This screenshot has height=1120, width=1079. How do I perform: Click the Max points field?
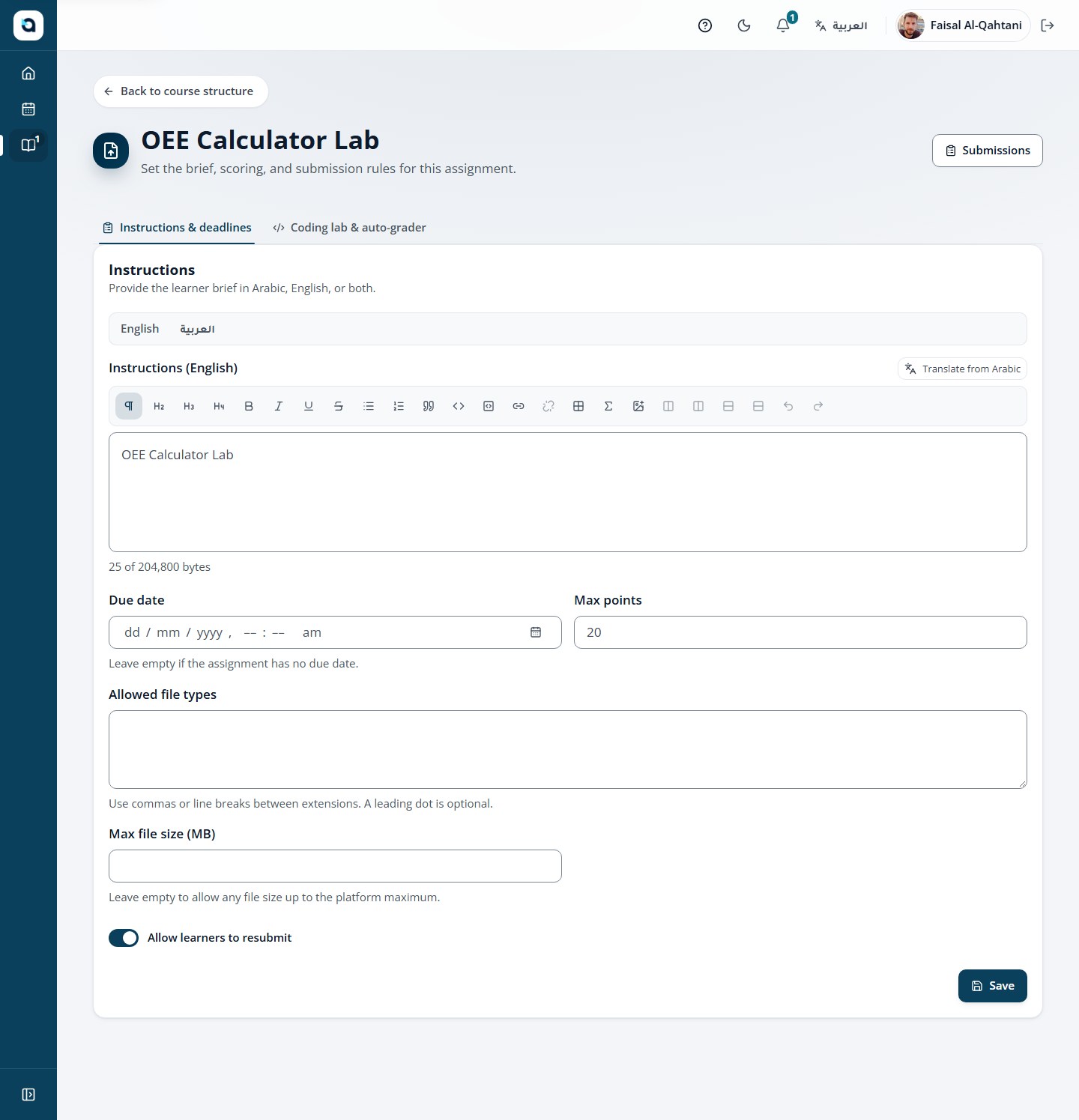coord(800,632)
